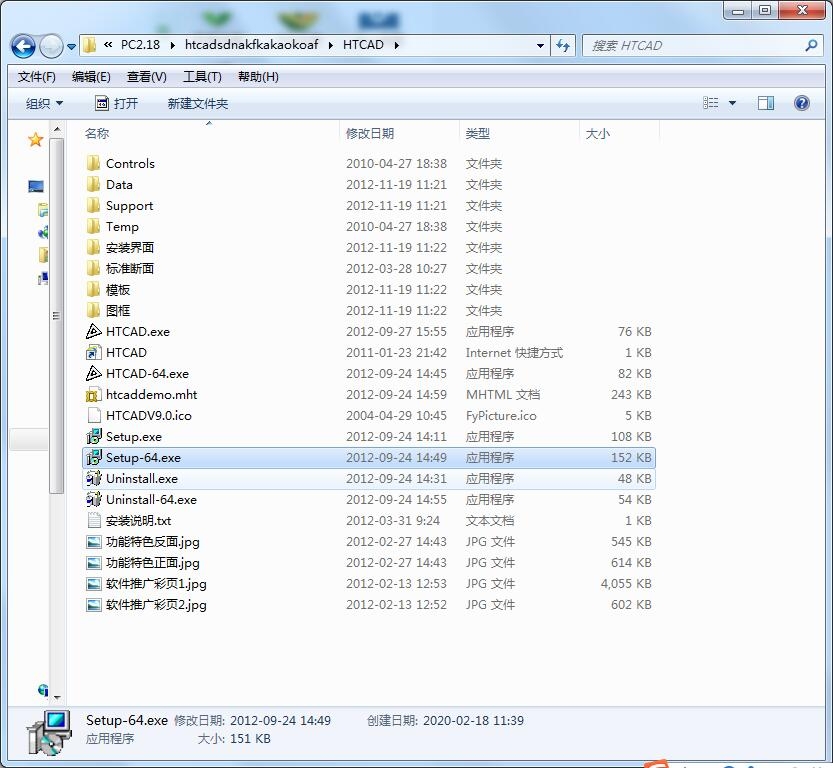The image size is (833, 768).
Task: Select the Temp folder icon
Action: 93,226
